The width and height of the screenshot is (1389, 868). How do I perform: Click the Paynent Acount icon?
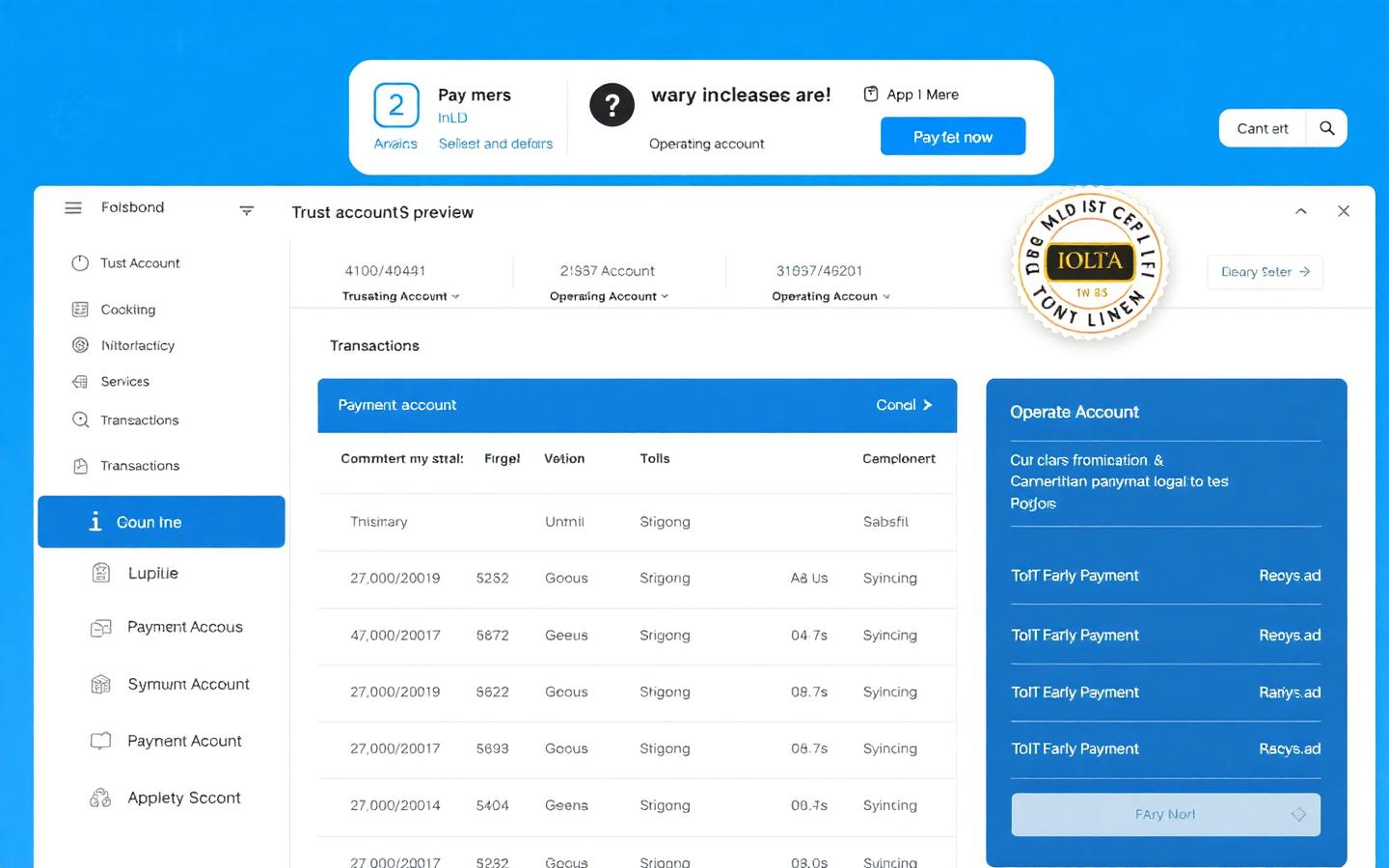[x=100, y=741]
